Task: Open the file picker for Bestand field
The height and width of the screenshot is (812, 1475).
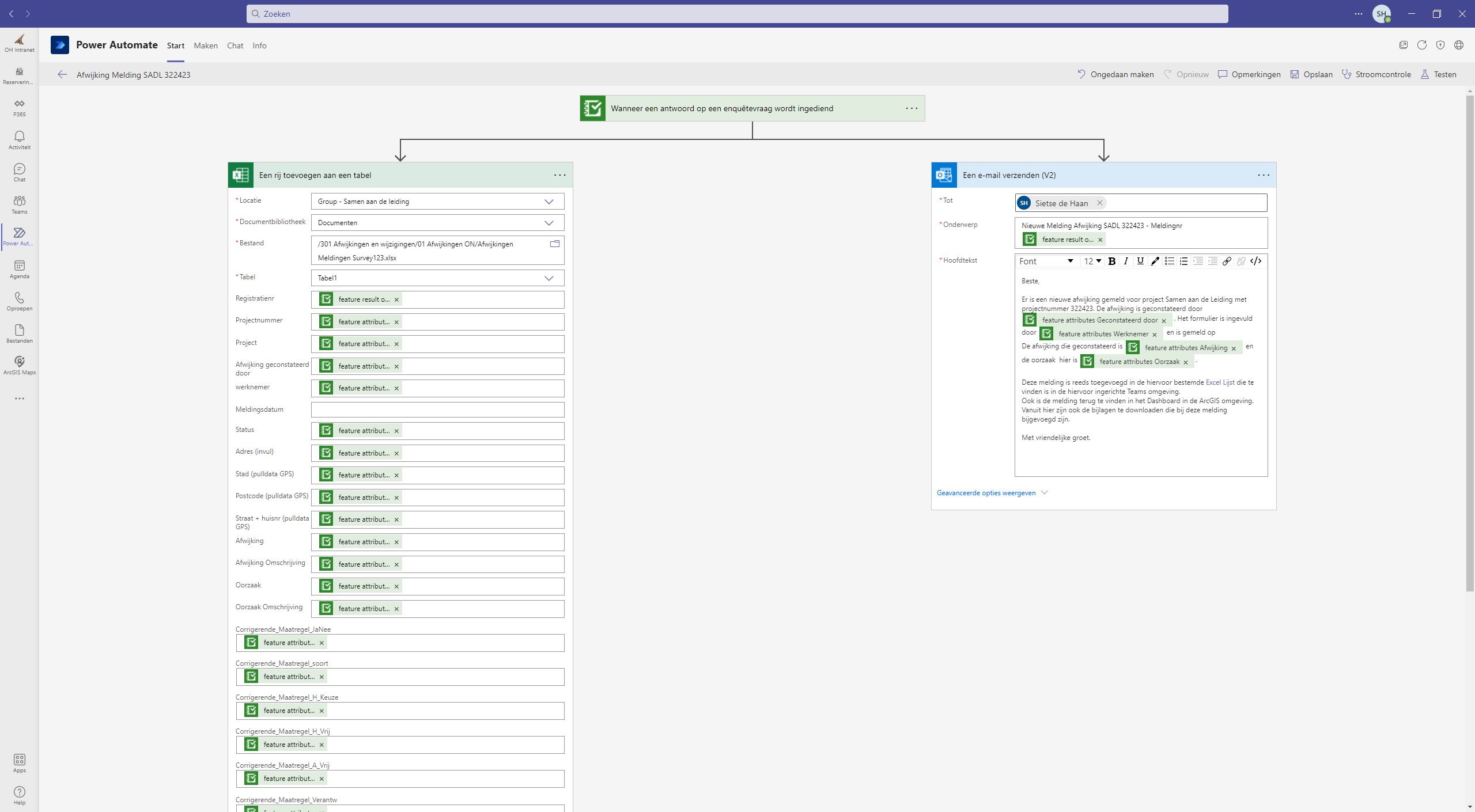Action: point(554,244)
